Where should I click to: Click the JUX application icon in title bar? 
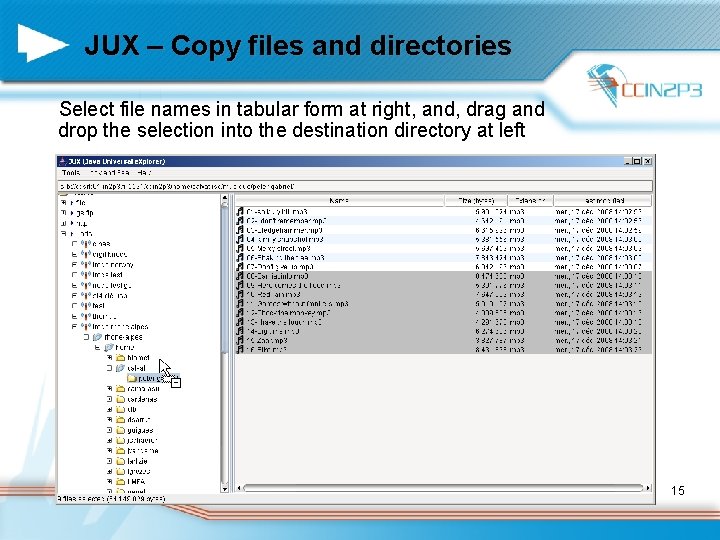(63, 161)
